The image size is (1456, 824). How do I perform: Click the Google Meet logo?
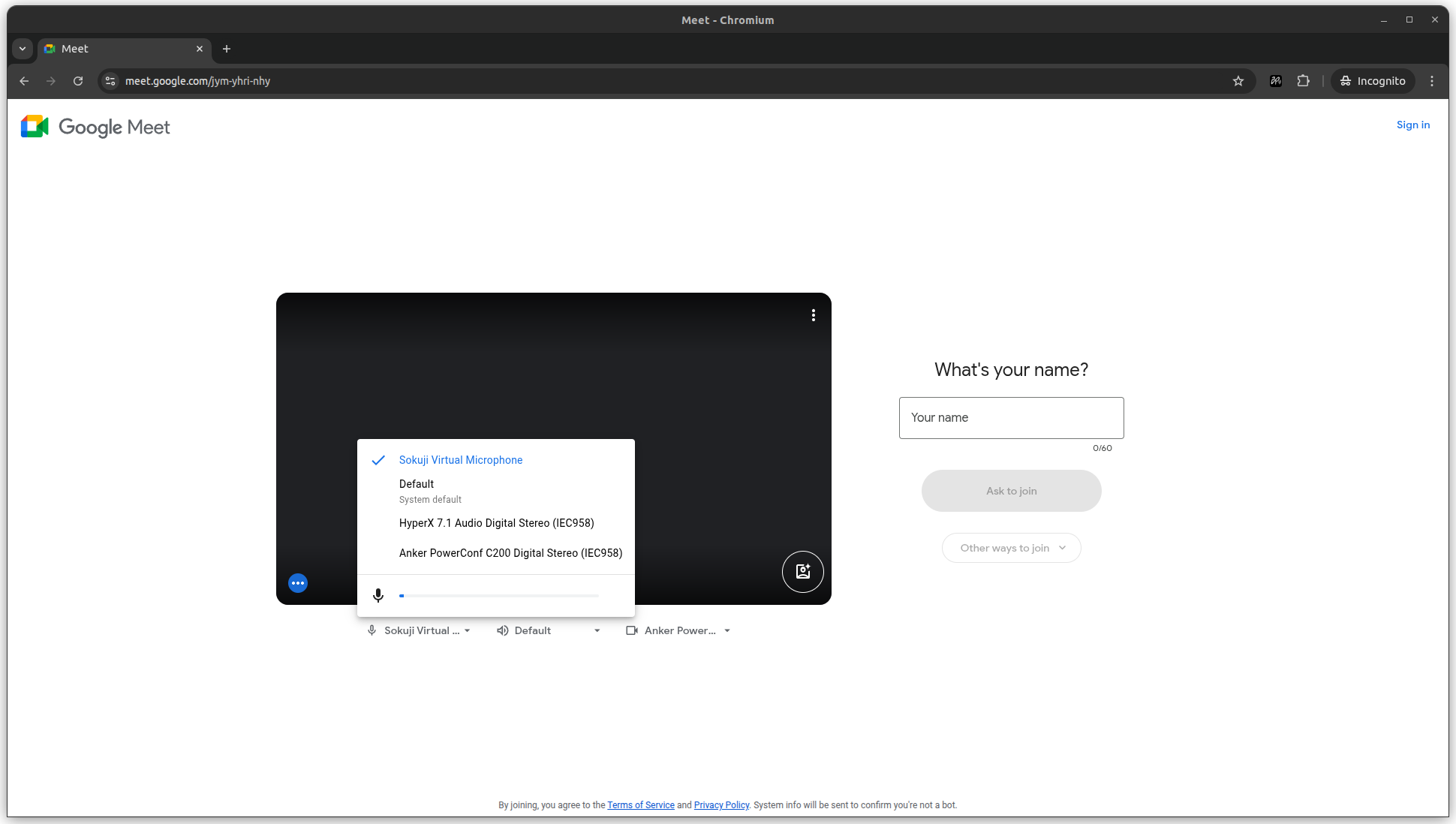(95, 127)
